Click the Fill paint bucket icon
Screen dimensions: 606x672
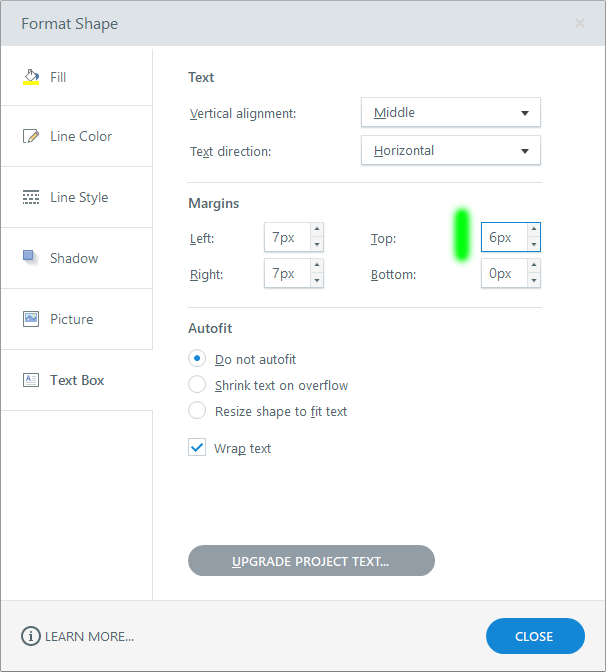(x=31, y=77)
